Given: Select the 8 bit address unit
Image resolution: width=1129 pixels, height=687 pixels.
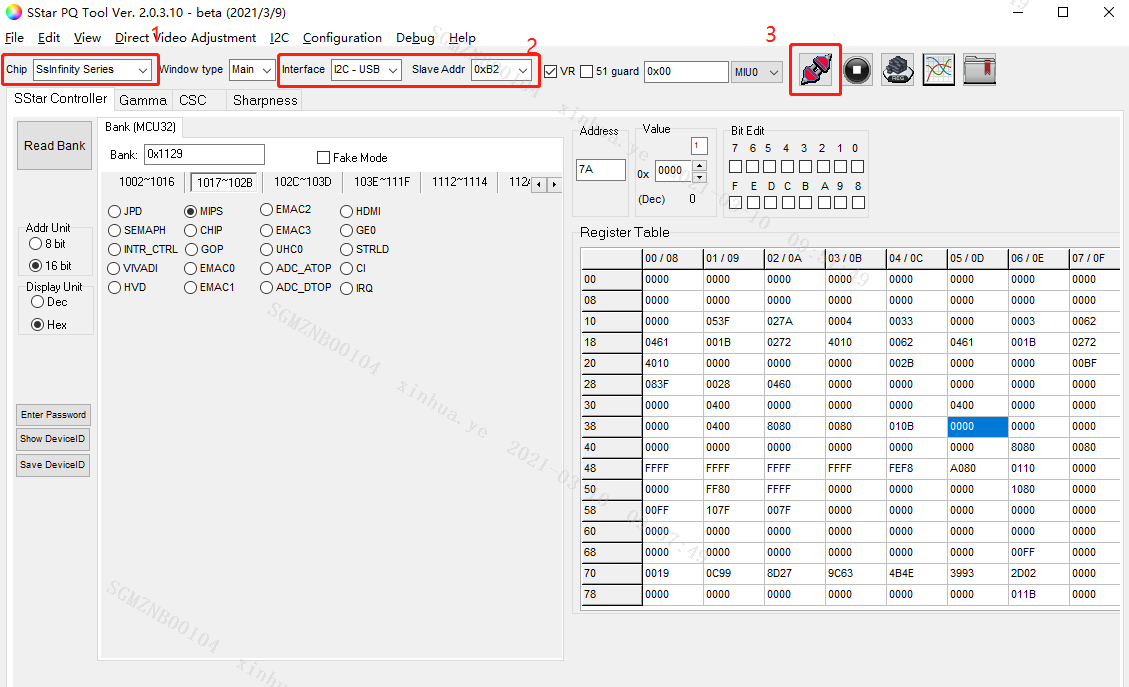Looking at the screenshot, I should click(37, 244).
